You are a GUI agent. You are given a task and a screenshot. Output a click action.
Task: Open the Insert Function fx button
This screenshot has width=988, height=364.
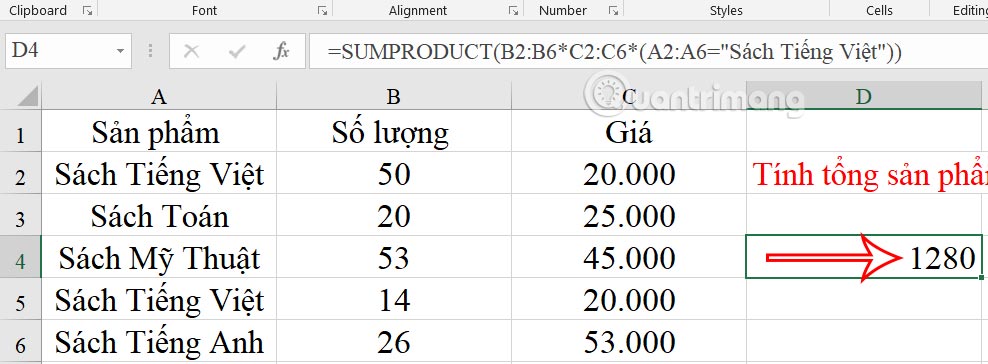click(281, 51)
